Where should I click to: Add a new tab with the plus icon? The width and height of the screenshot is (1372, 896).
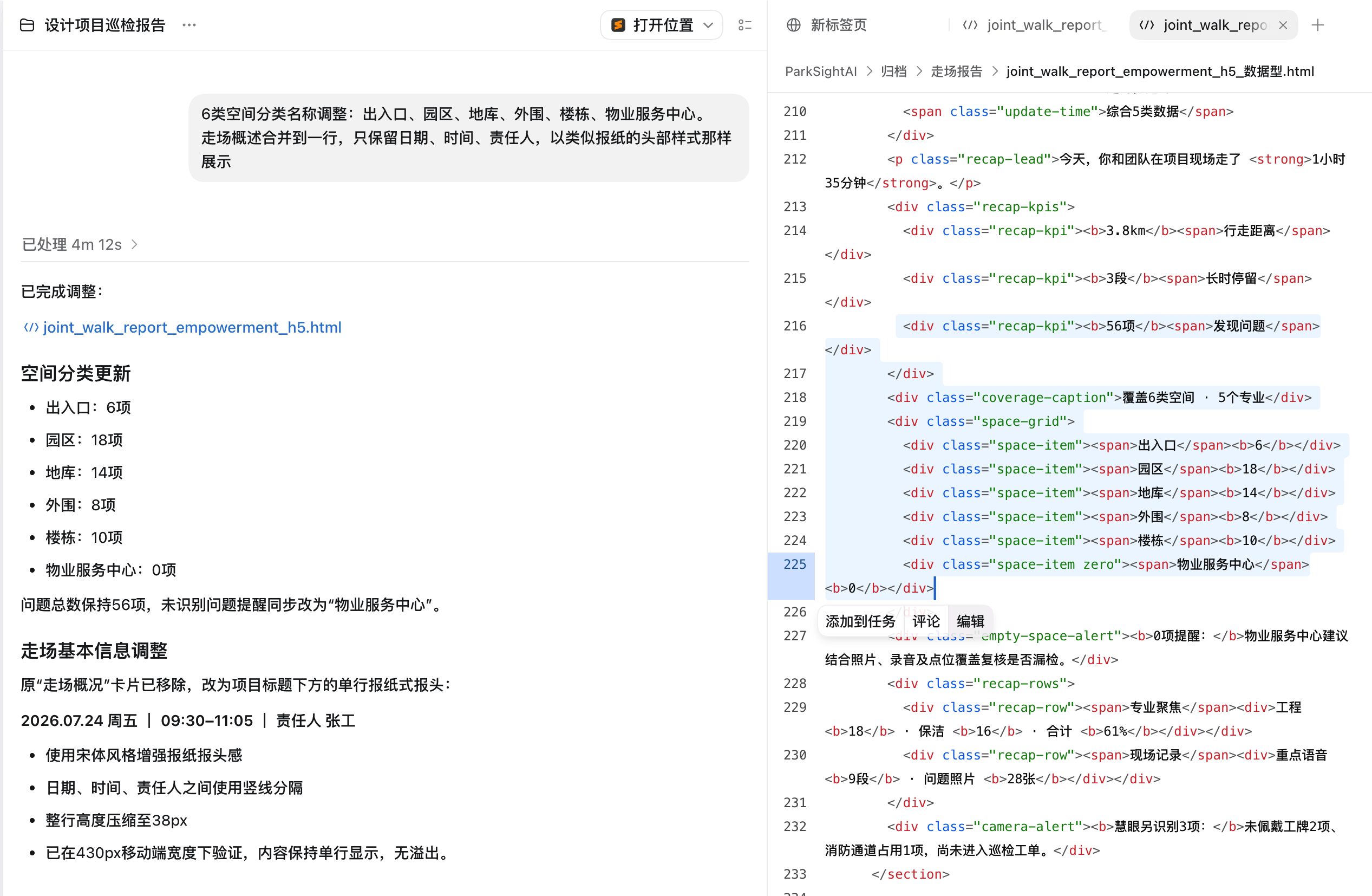tap(1317, 25)
